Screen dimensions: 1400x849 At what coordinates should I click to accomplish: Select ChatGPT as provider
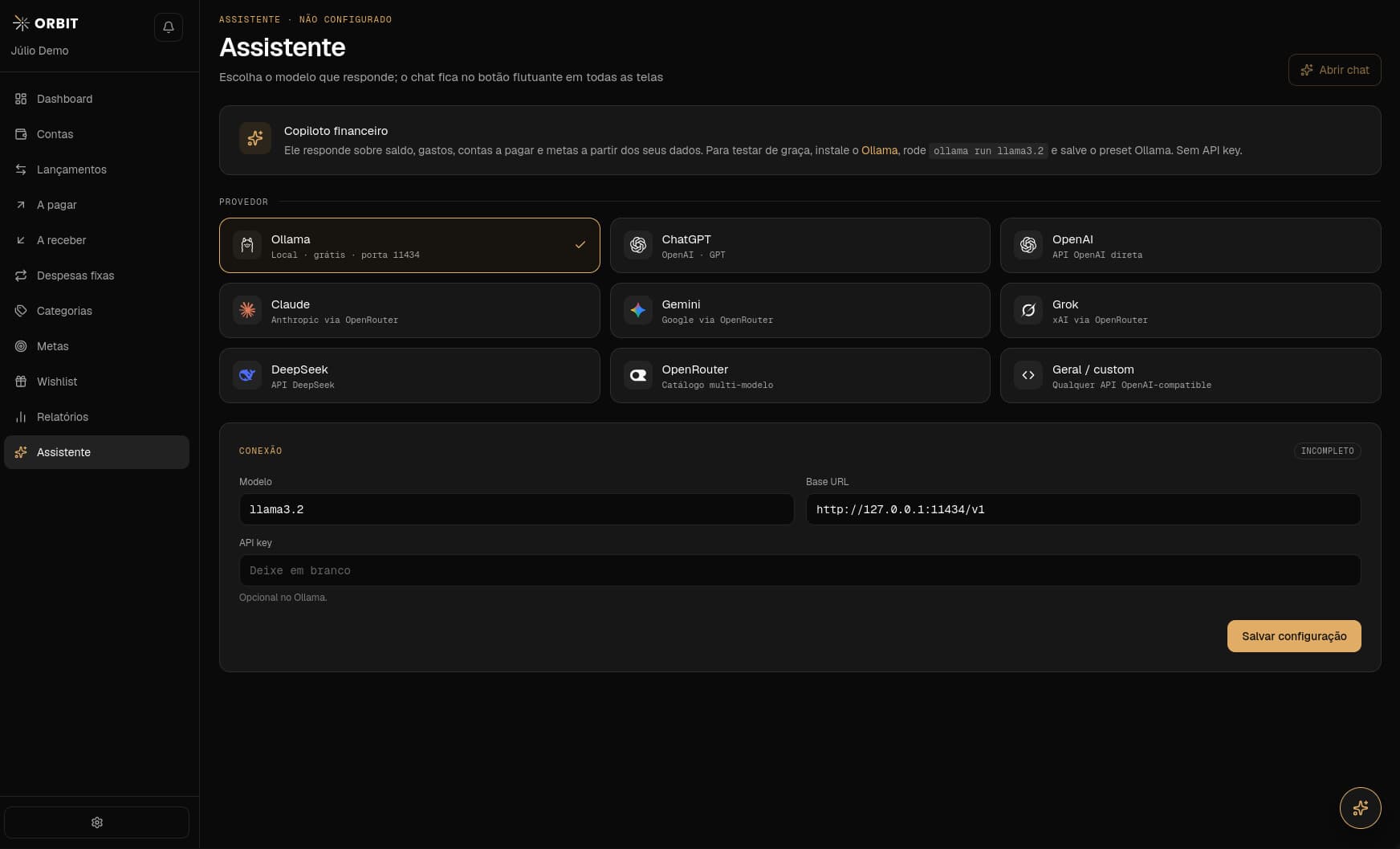coord(800,245)
